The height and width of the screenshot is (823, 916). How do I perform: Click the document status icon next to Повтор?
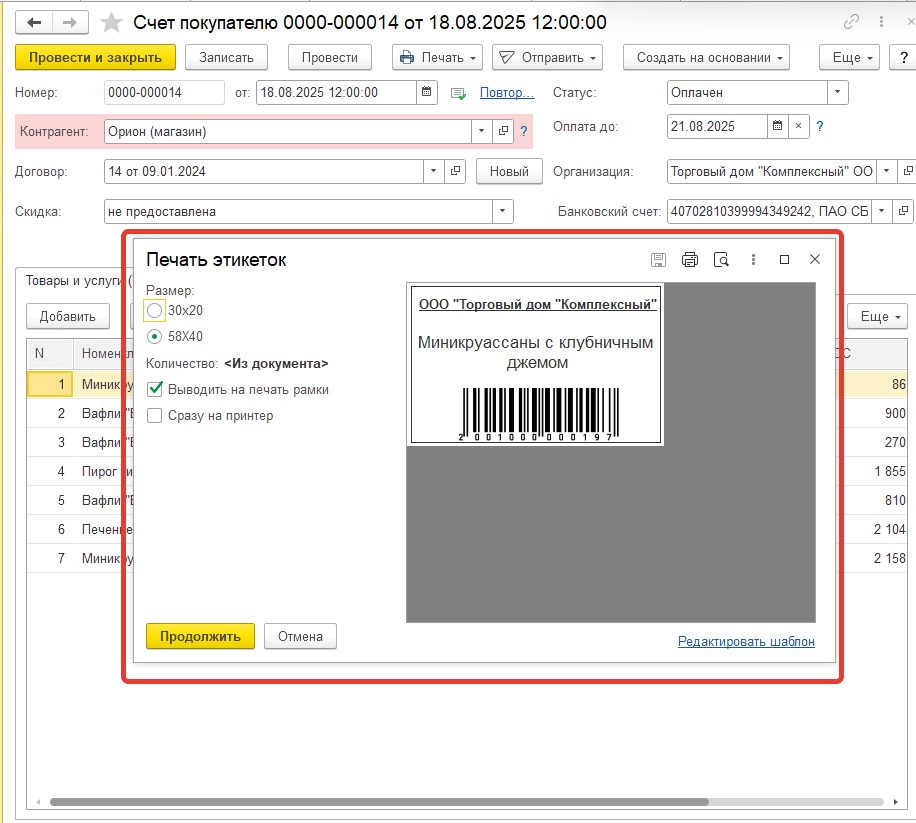point(459,93)
